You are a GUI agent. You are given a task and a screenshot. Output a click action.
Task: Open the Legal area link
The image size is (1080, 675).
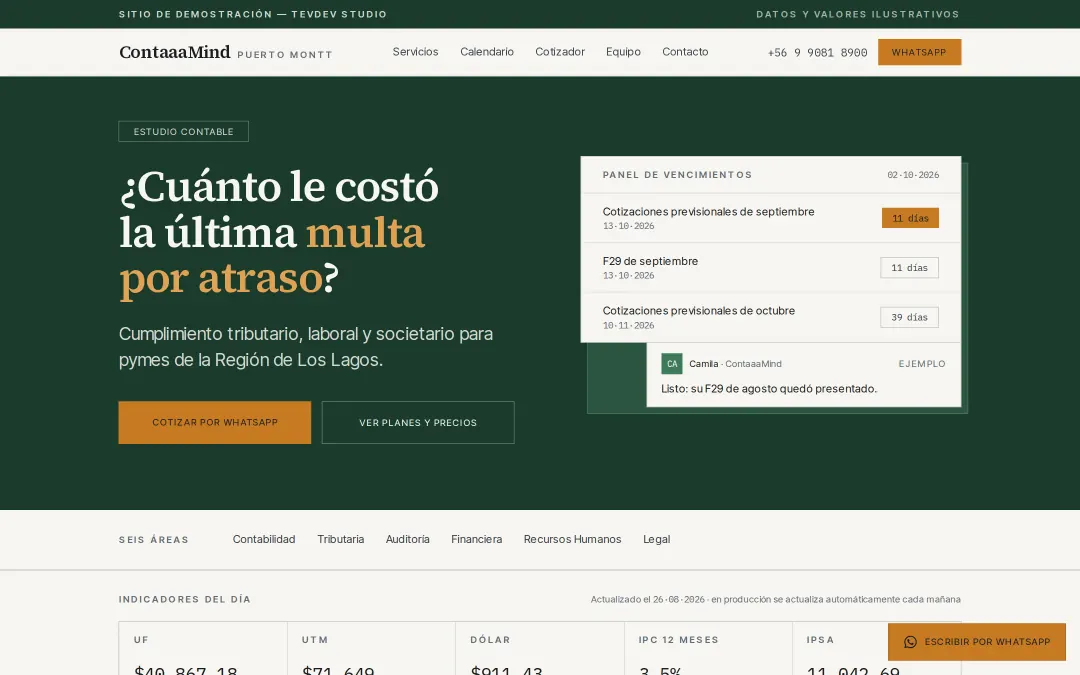point(656,539)
